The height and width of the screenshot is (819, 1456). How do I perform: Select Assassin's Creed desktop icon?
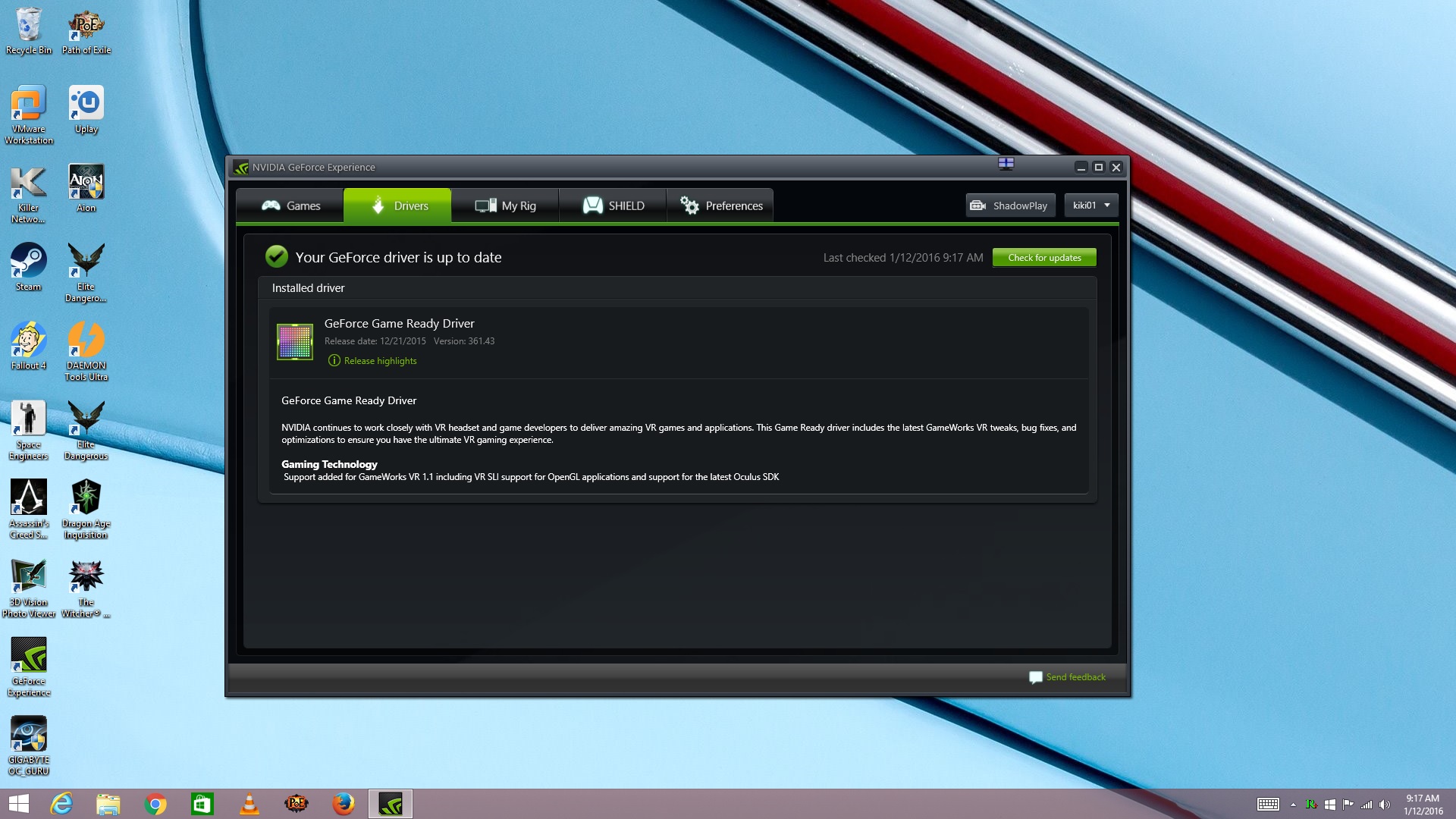[29, 509]
